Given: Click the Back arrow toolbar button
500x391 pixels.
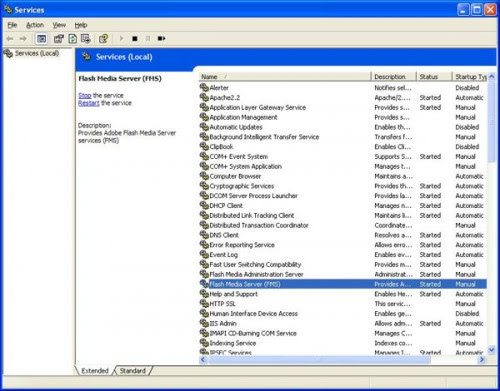Looking at the screenshot, I should coord(10,39).
